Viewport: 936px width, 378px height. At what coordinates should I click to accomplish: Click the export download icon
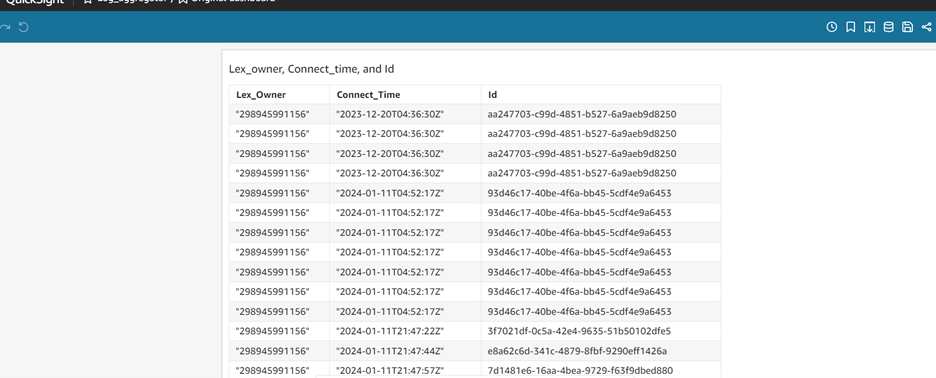tap(869, 27)
